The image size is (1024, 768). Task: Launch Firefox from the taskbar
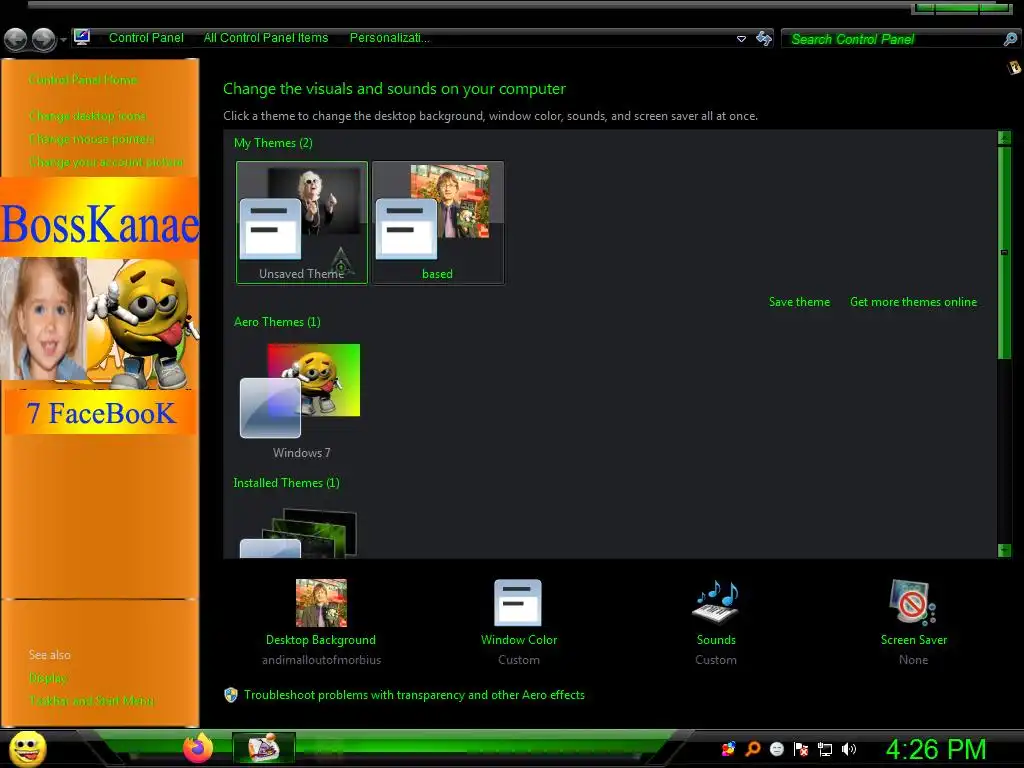click(x=198, y=748)
